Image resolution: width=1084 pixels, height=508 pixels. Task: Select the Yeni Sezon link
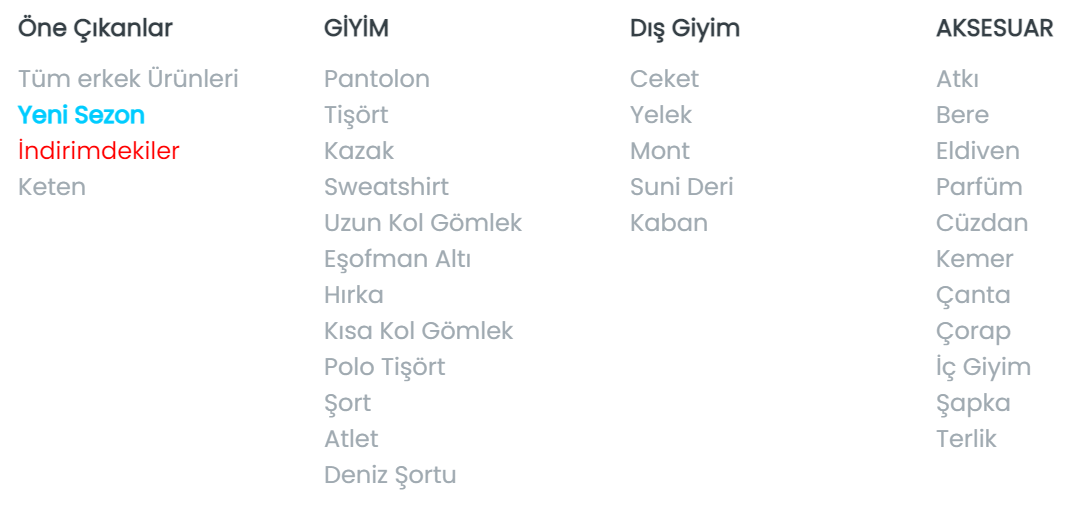pos(81,115)
